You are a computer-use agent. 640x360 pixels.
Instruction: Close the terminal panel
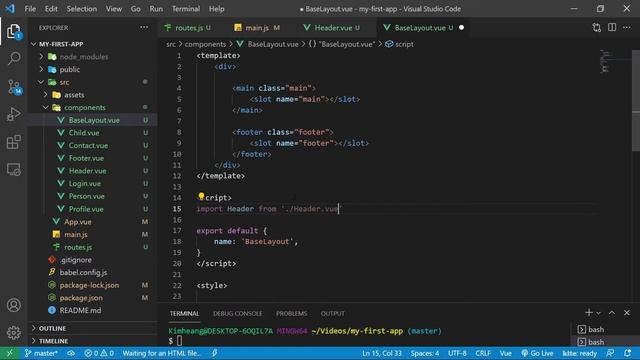click(627, 313)
